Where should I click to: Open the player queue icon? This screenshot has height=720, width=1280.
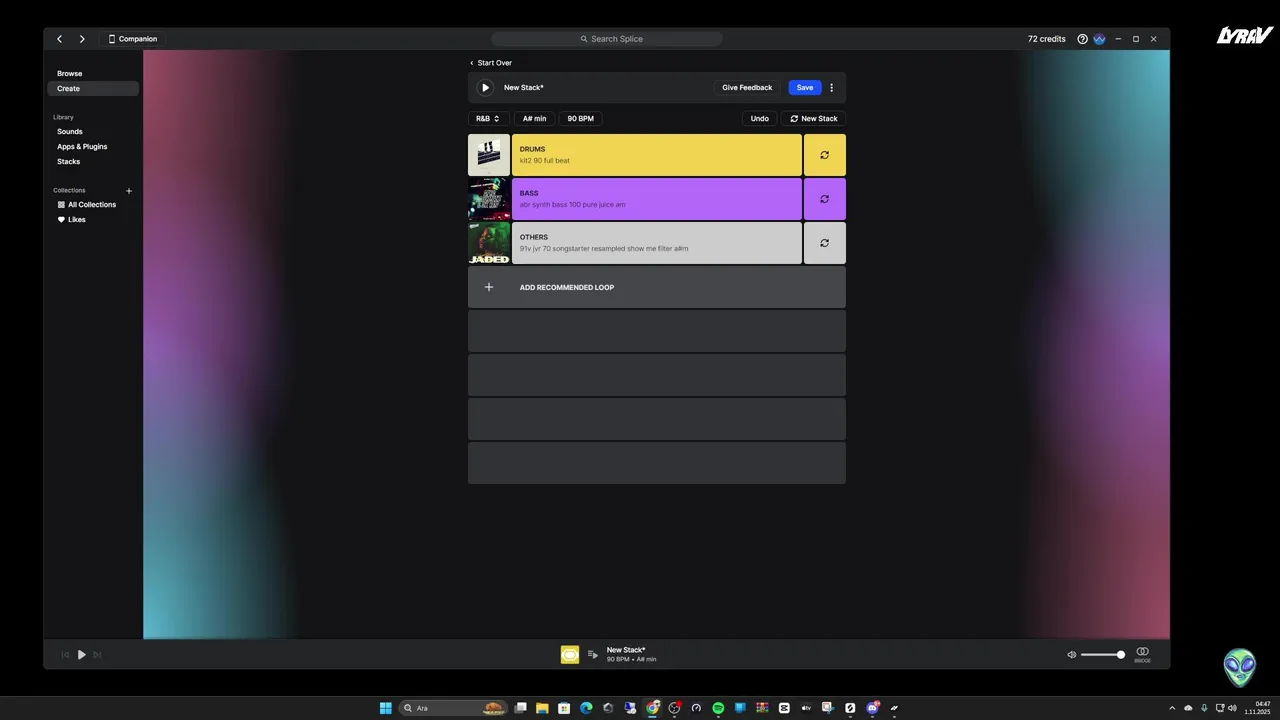point(593,655)
